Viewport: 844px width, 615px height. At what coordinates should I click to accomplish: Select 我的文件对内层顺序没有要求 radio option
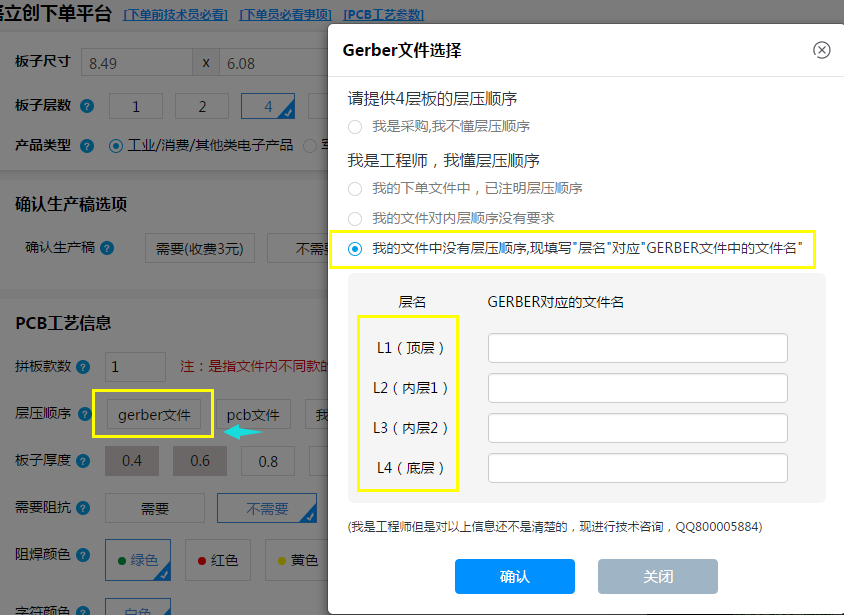(355, 218)
